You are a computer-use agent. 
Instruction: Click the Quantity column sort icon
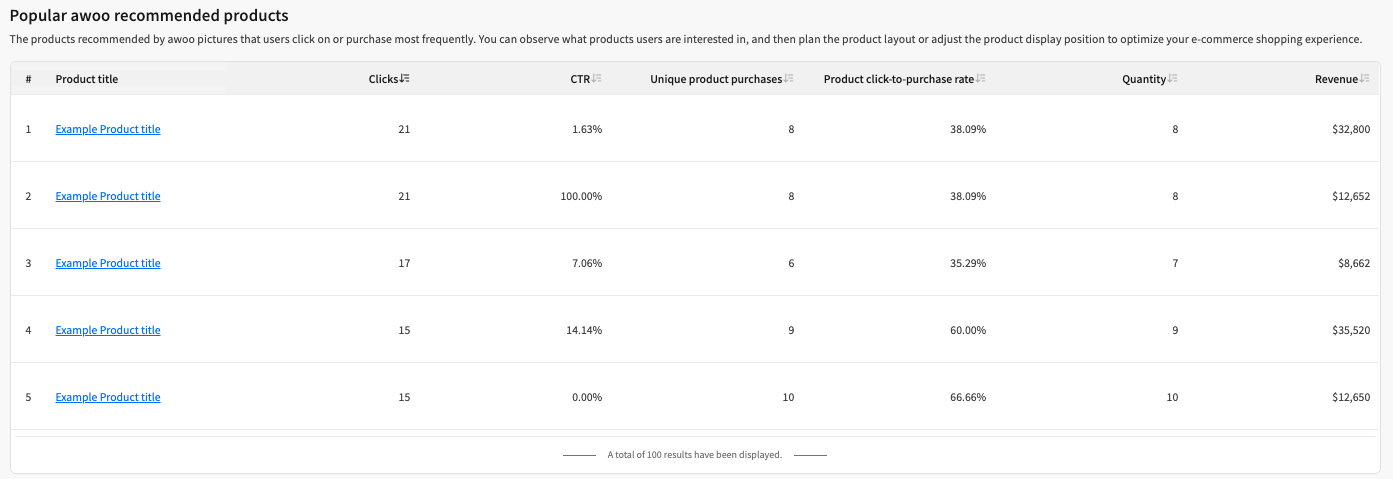pos(1173,79)
